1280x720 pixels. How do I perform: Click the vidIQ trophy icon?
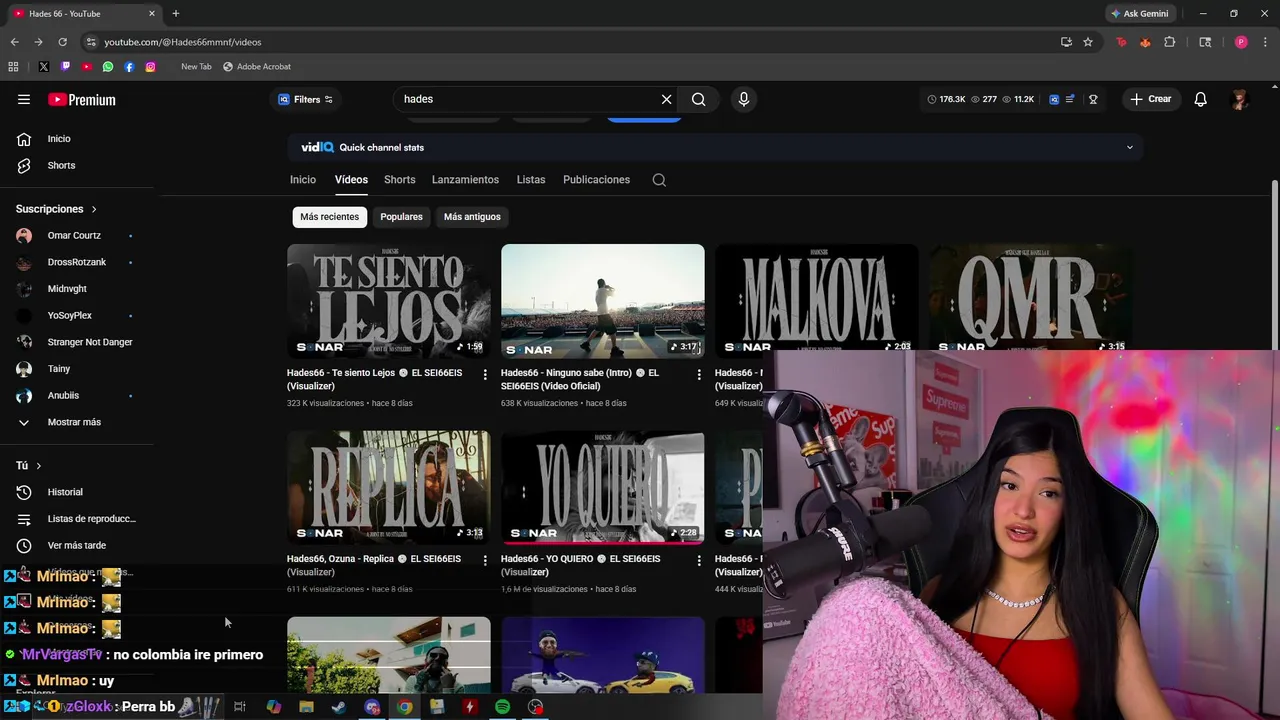[1093, 99]
